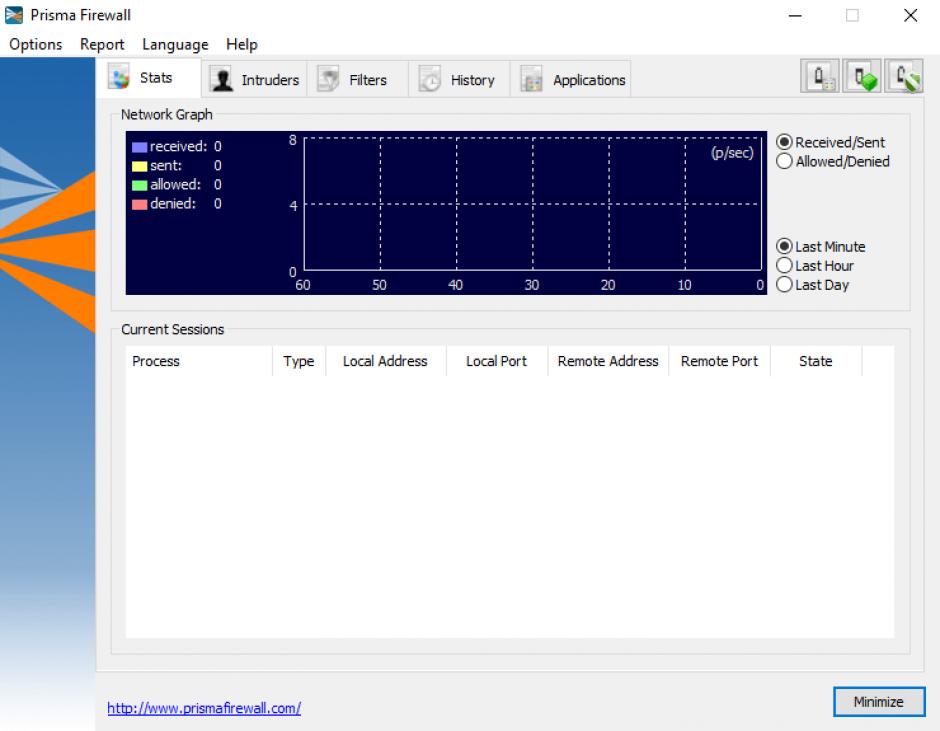Open the Report menu
This screenshot has width=940, height=731.
[102, 44]
